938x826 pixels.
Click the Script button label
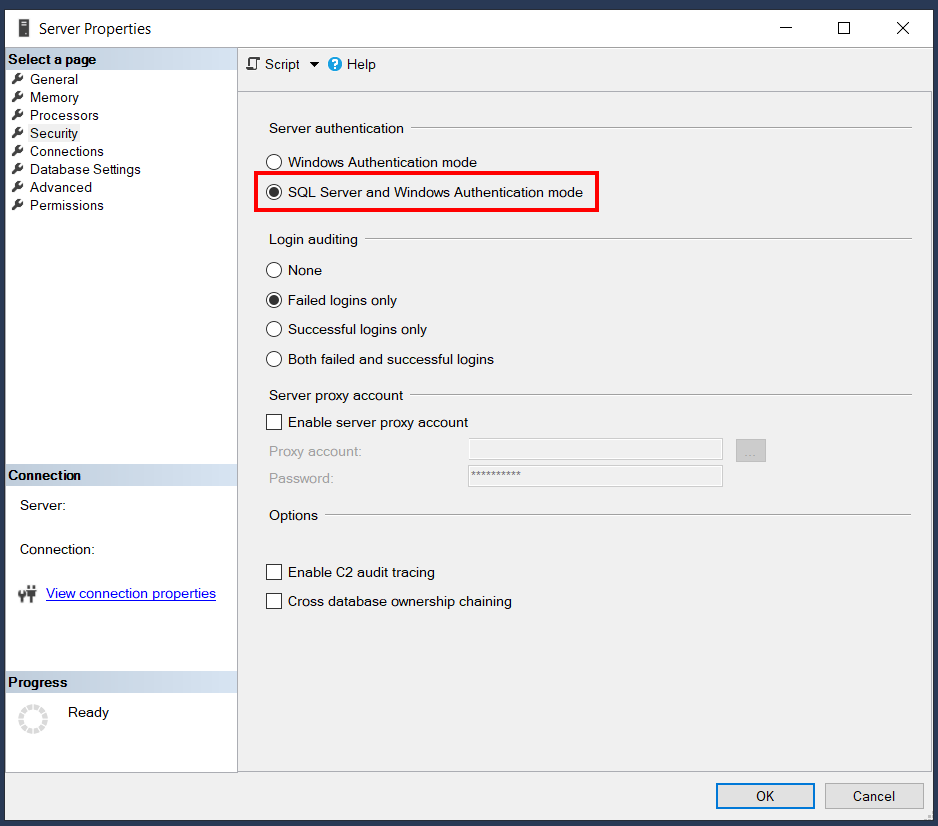(282, 65)
